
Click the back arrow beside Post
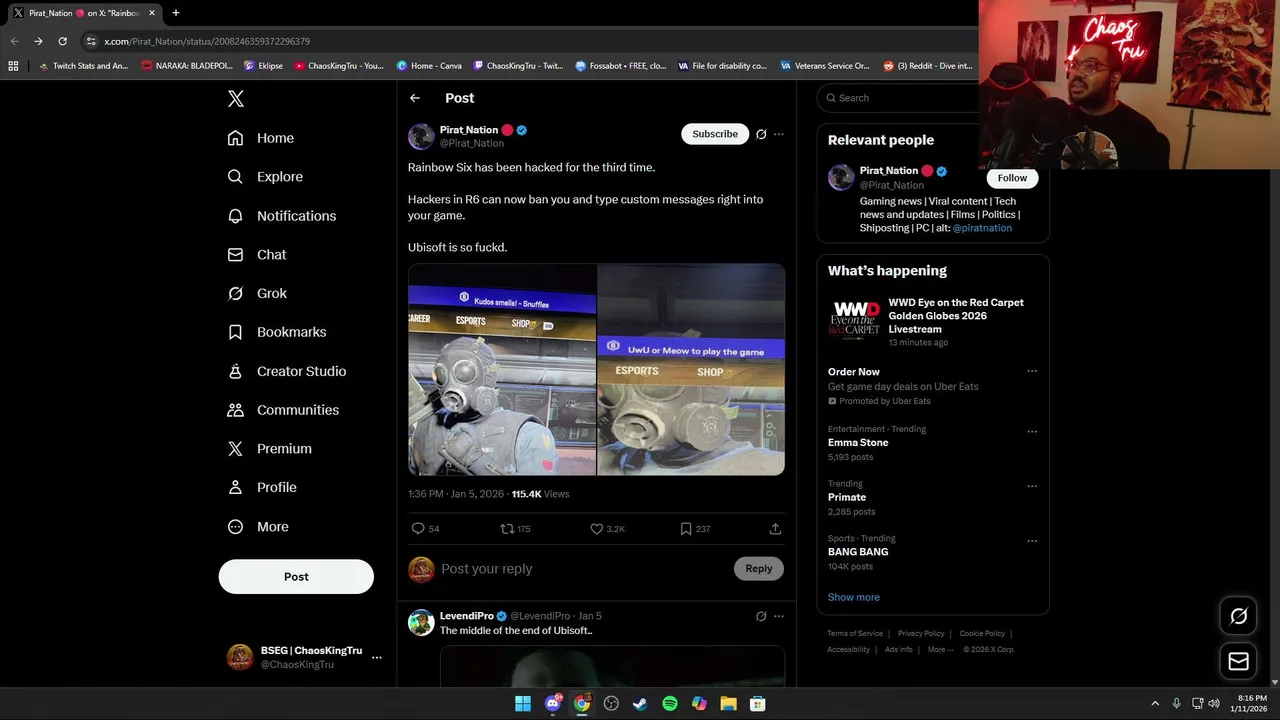[x=415, y=98]
